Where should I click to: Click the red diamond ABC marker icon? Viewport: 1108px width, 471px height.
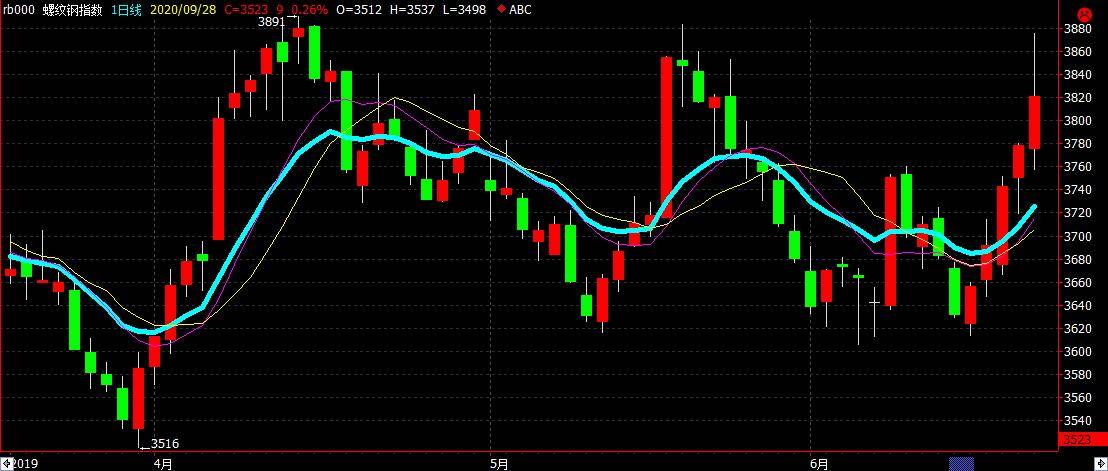[502, 9]
